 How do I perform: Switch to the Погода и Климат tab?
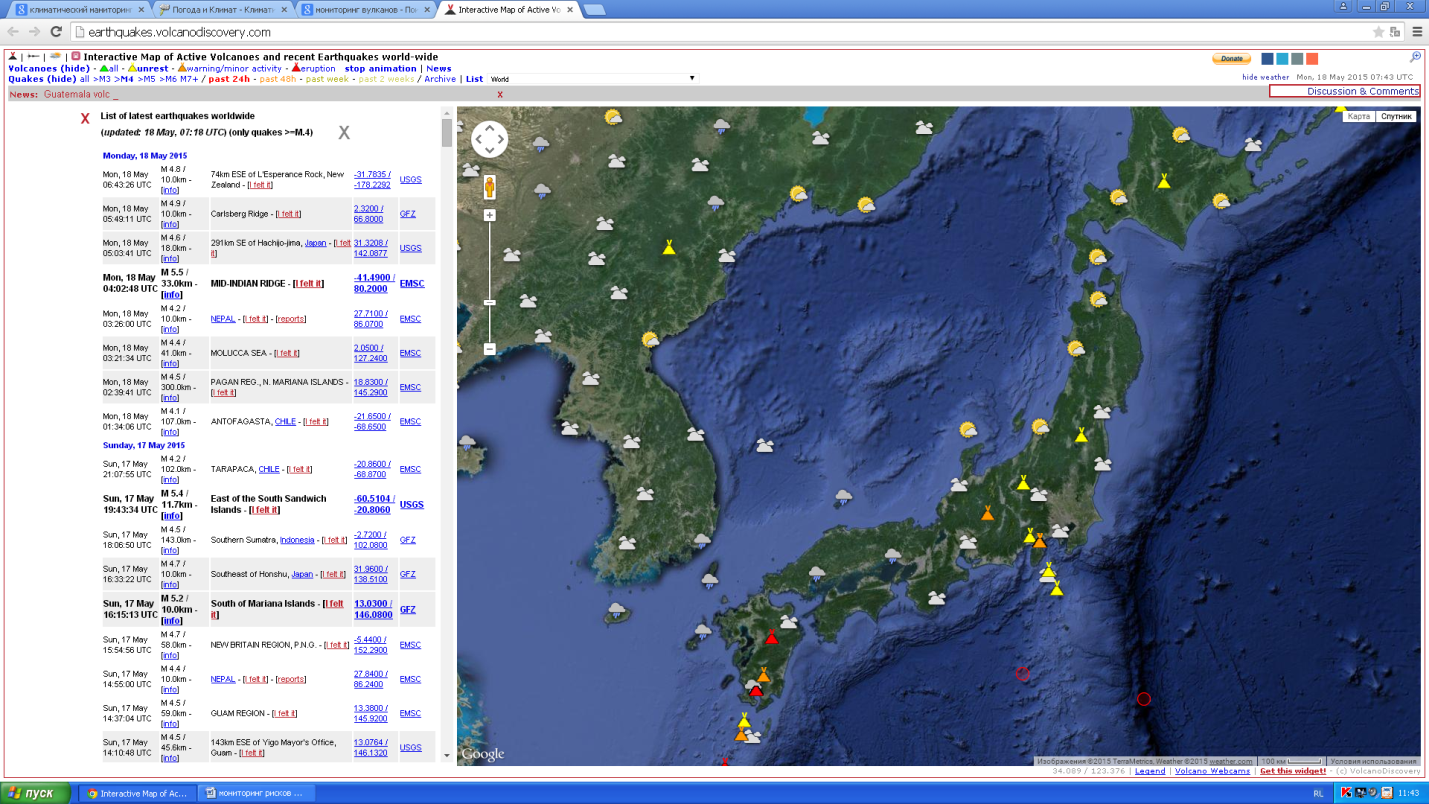coord(220,9)
